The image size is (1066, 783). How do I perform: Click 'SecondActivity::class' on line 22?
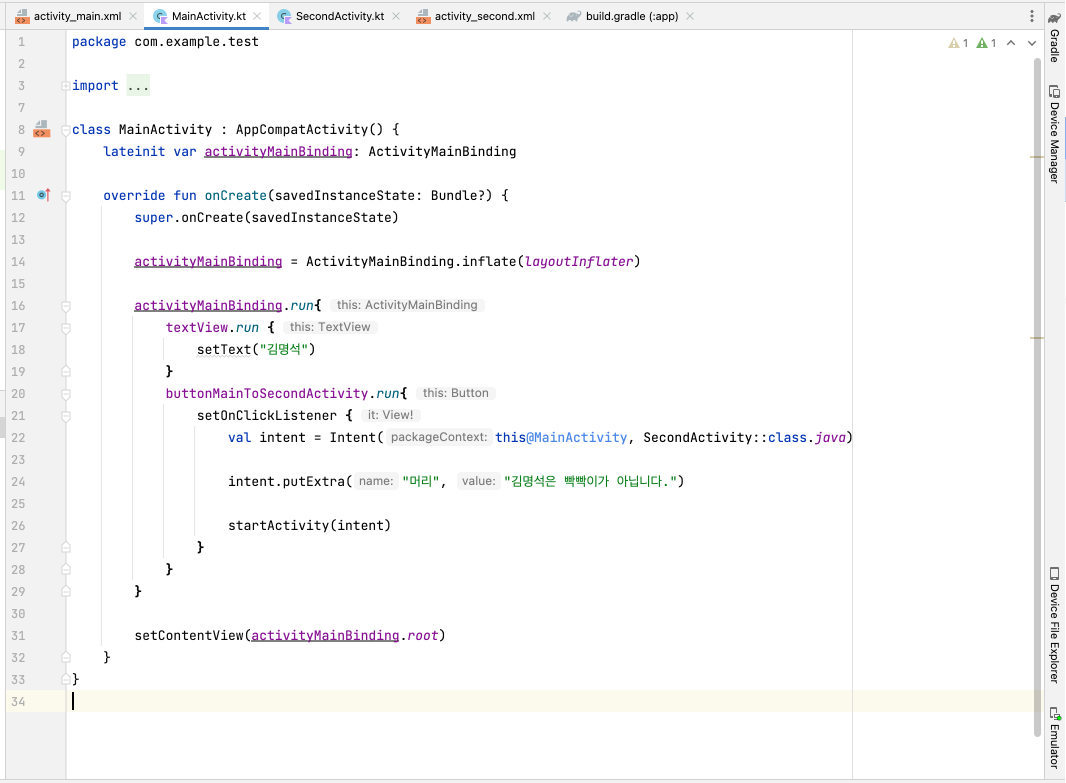pyautogui.click(x=725, y=438)
